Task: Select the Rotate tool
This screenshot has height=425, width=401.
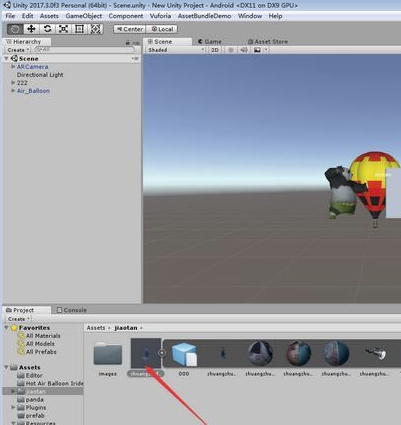Action: tap(47, 29)
